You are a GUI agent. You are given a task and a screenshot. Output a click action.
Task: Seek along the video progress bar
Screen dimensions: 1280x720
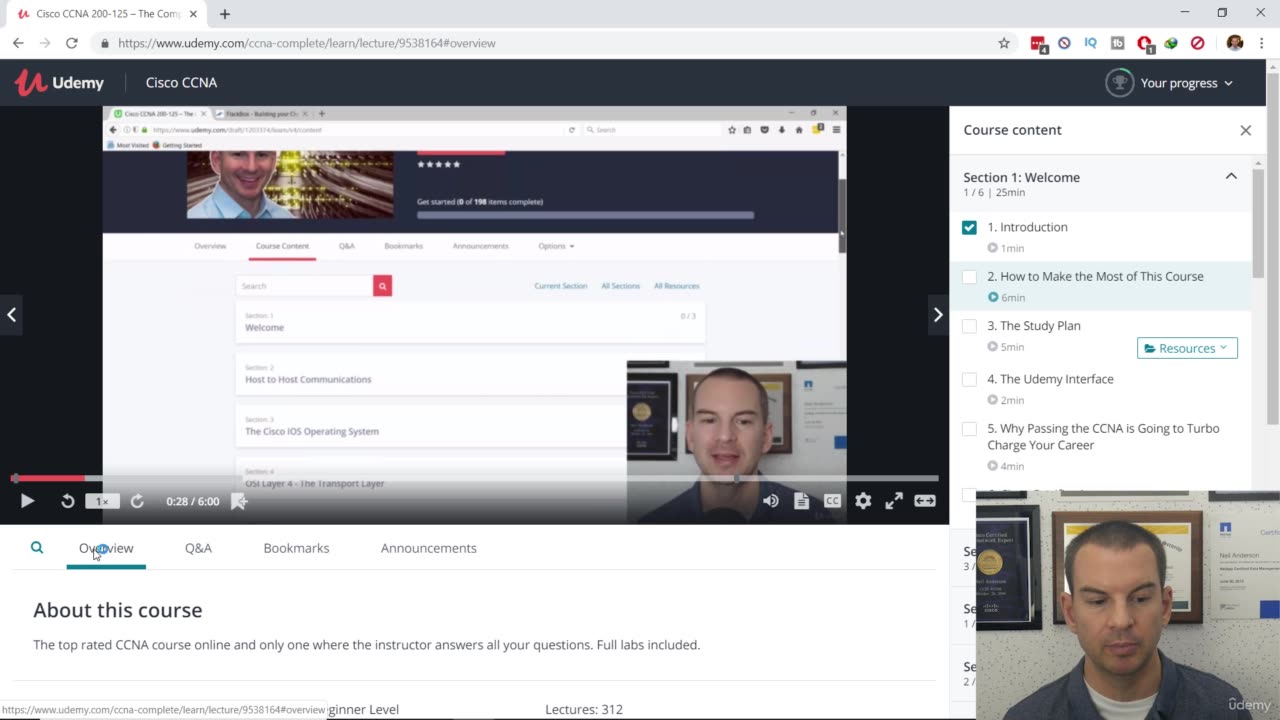click(474, 478)
